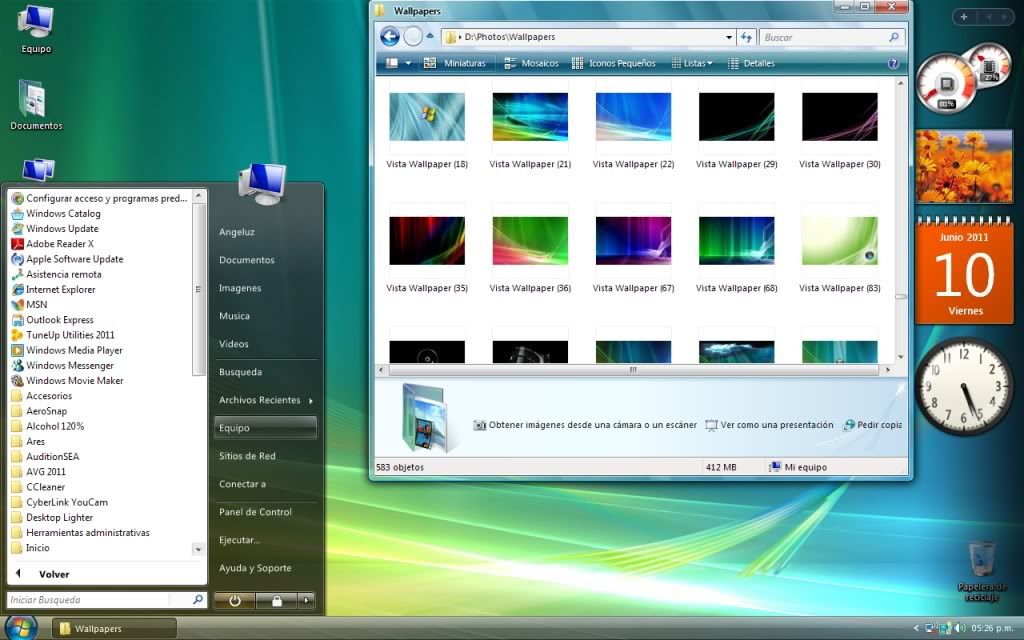
Task: Open Panel de Control
Action: tap(255, 512)
